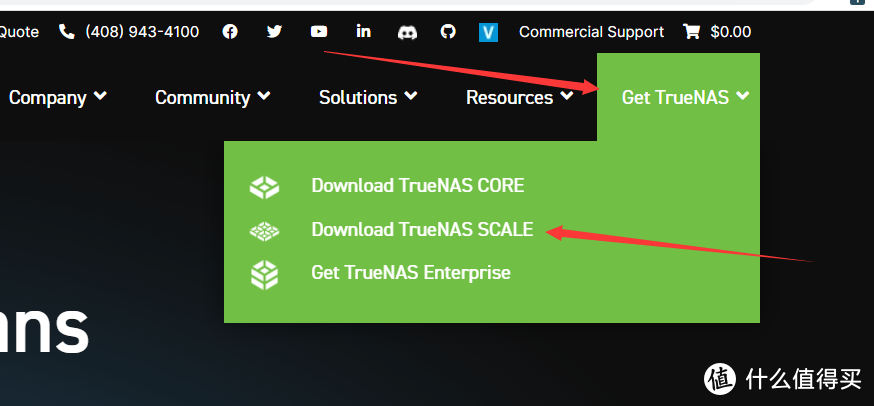Expand the Resources menu chevron

click(567, 96)
